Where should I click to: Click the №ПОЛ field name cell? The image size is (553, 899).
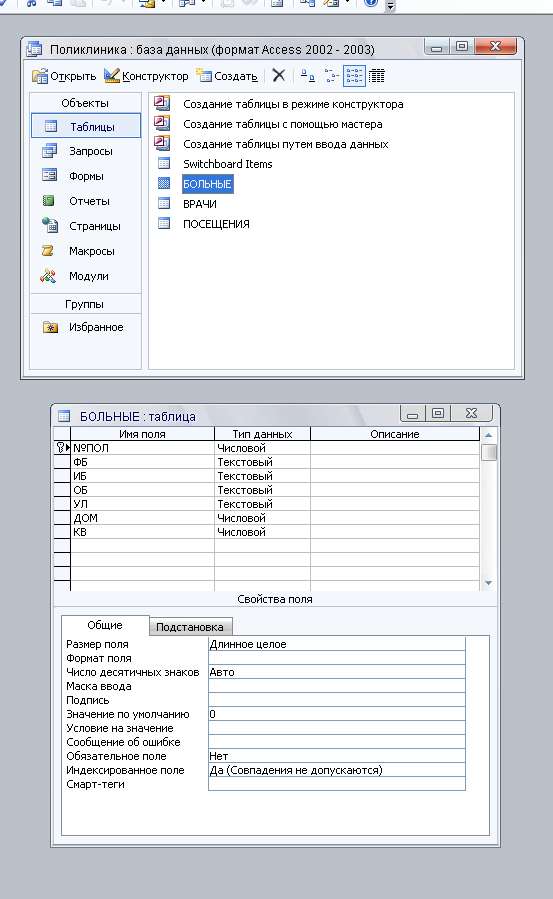(142, 448)
